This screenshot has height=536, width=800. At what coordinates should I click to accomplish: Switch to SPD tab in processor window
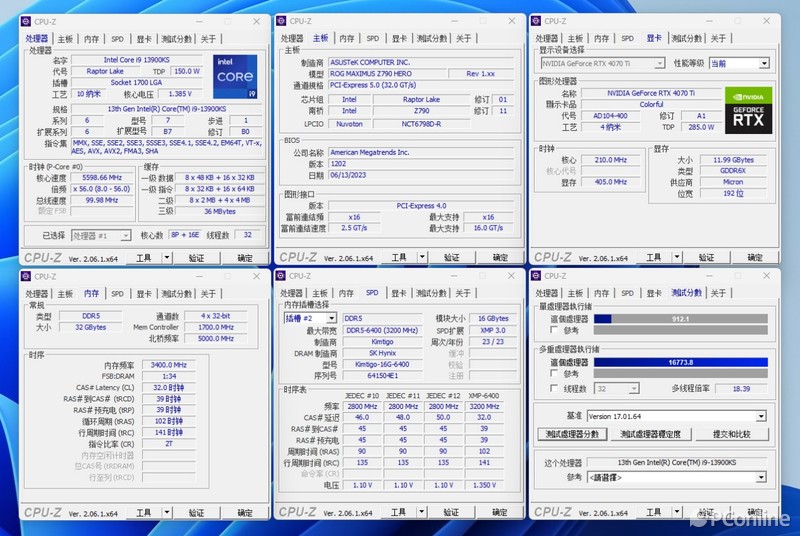click(117, 39)
